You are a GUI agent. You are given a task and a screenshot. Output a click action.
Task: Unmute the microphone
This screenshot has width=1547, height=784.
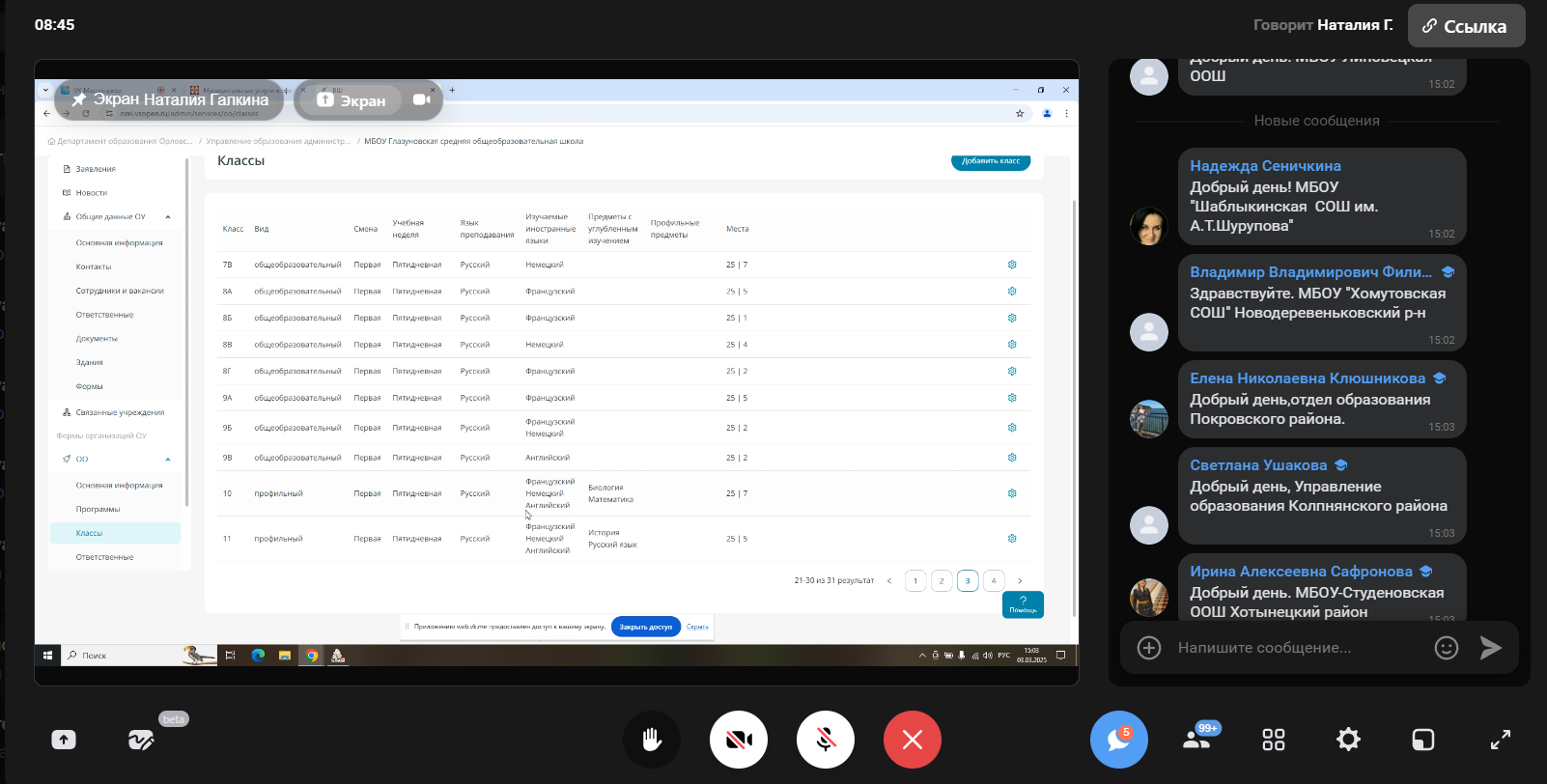pos(826,740)
